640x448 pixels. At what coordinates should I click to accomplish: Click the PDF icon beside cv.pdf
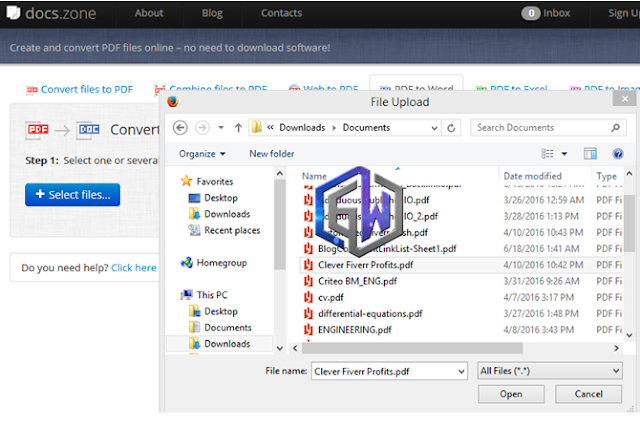click(308, 297)
